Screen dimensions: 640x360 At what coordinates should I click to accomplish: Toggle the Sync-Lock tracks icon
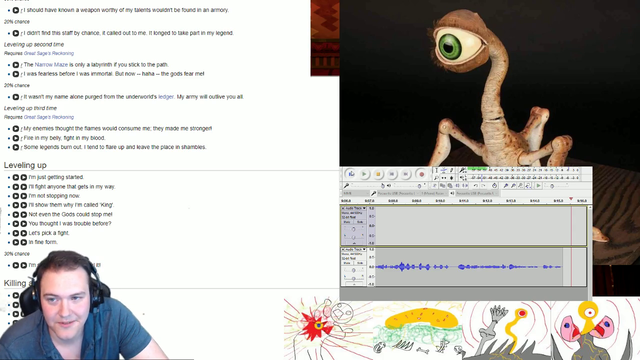click(494, 186)
